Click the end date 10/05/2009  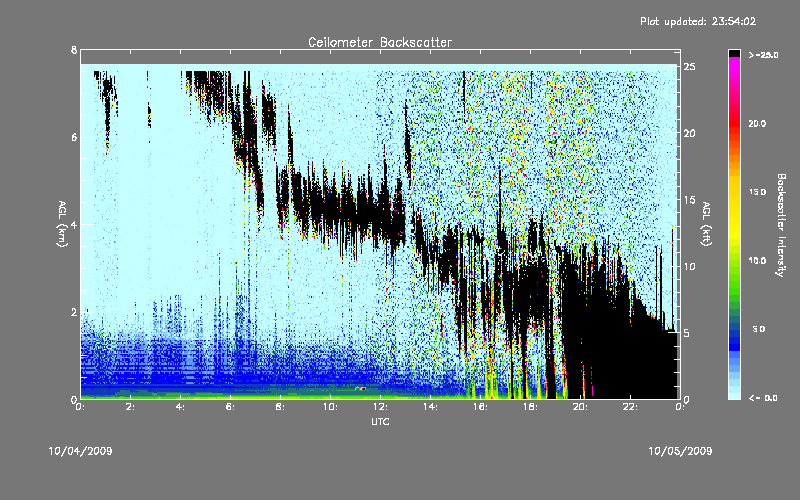tap(680, 451)
